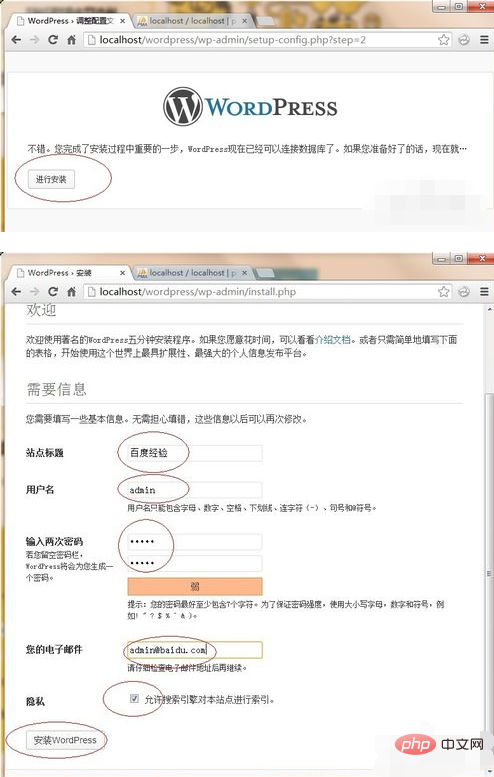Screen dimensions: 494x777
Task: Maximize the top browser window
Action: coord(458,6)
